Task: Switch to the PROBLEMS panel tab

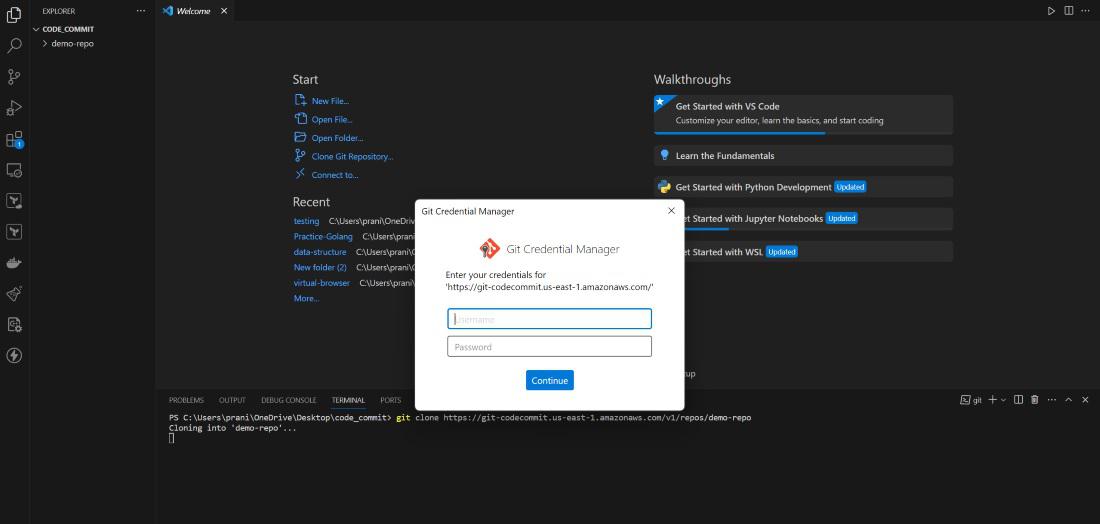Action: [186, 401]
